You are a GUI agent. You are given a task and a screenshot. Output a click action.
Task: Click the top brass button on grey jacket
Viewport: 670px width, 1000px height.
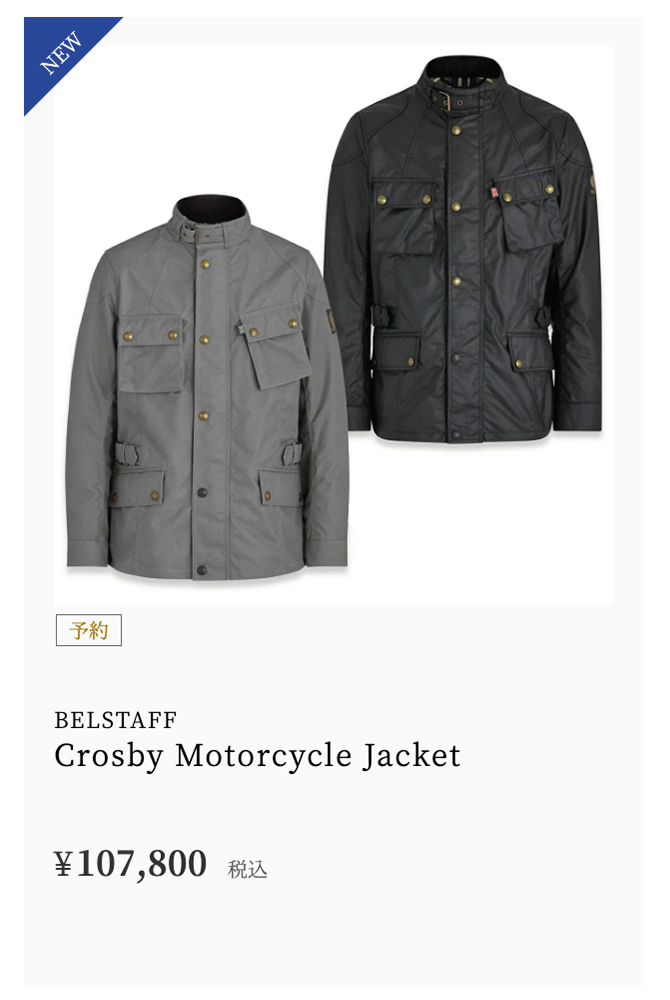(205, 263)
